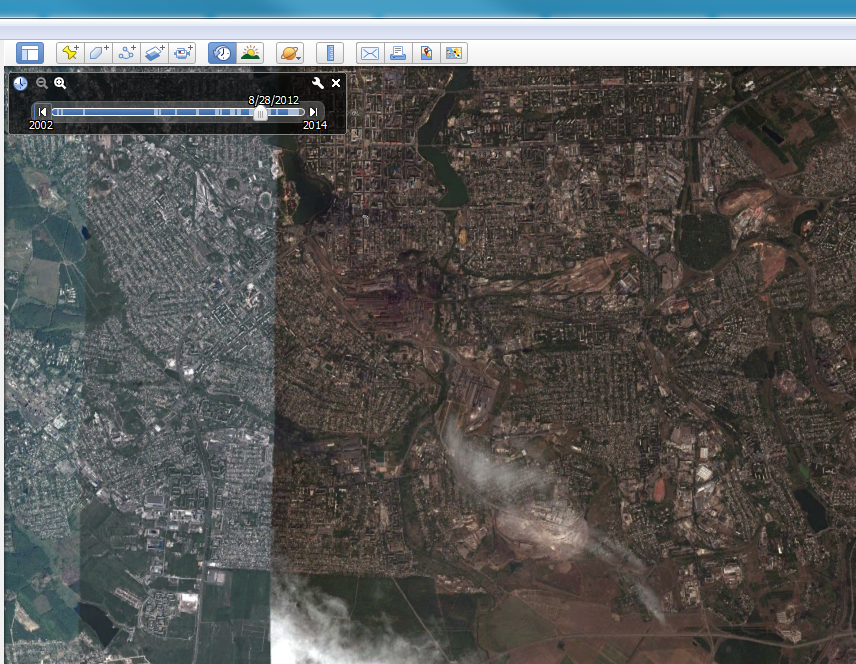Open time slider wrench options
The width and height of the screenshot is (856, 664).
point(318,84)
